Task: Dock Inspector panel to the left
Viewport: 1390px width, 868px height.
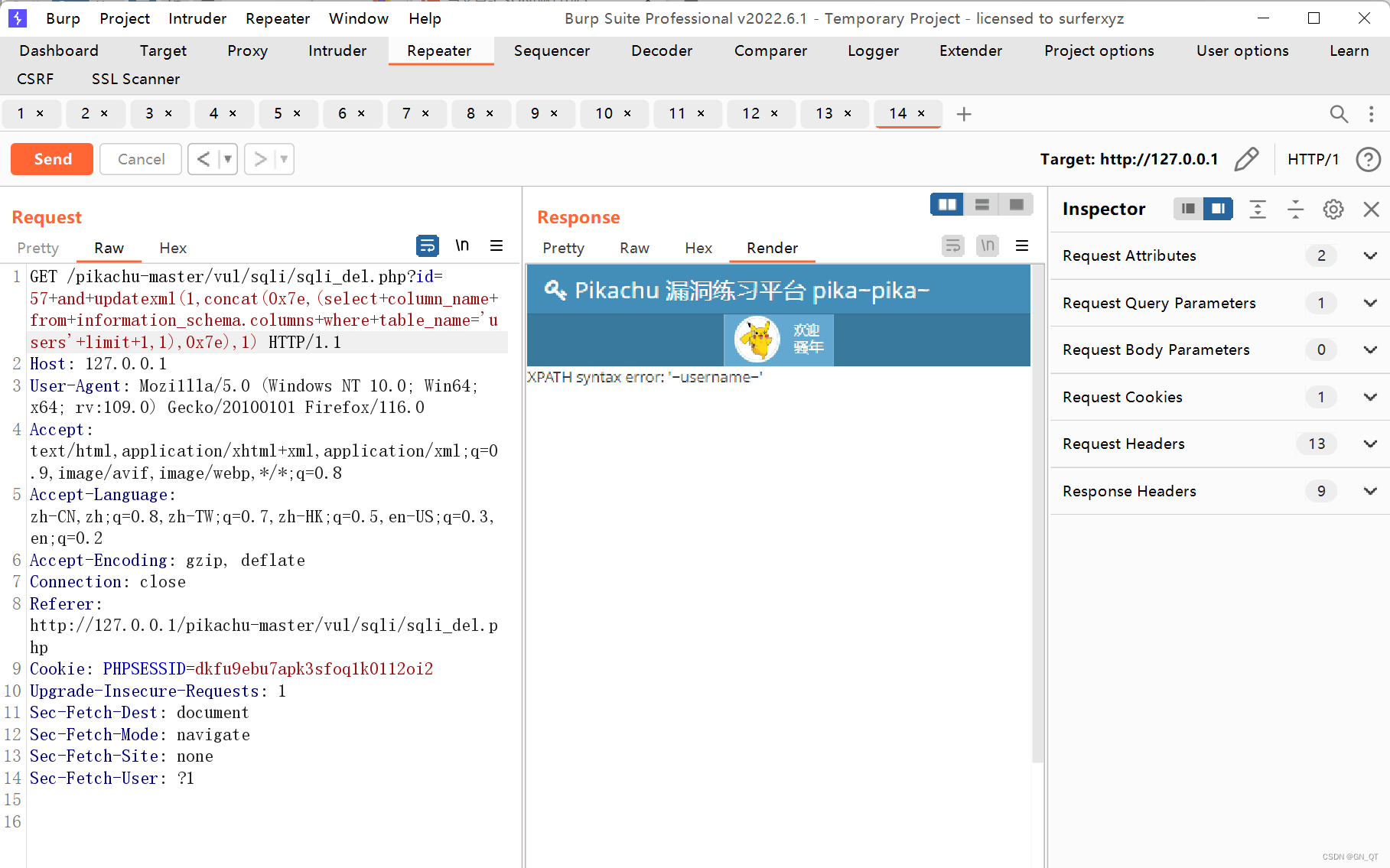Action: click(1188, 209)
